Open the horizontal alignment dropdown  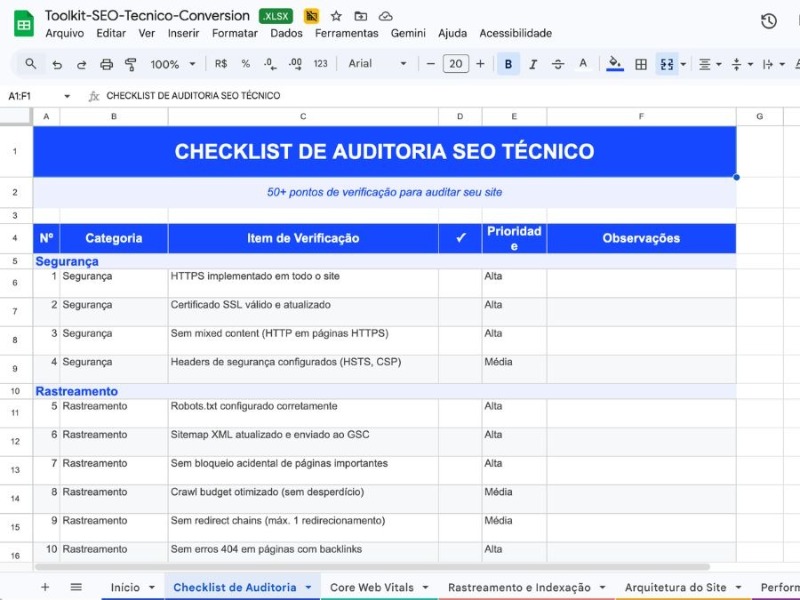708,64
